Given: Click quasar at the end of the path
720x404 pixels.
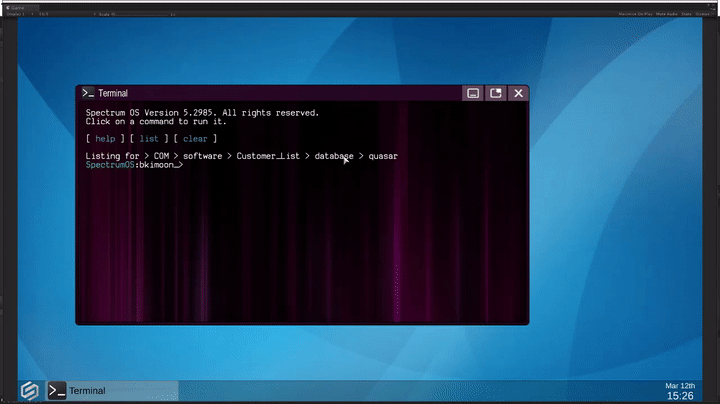Looking at the screenshot, I should (x=383, y=156).
